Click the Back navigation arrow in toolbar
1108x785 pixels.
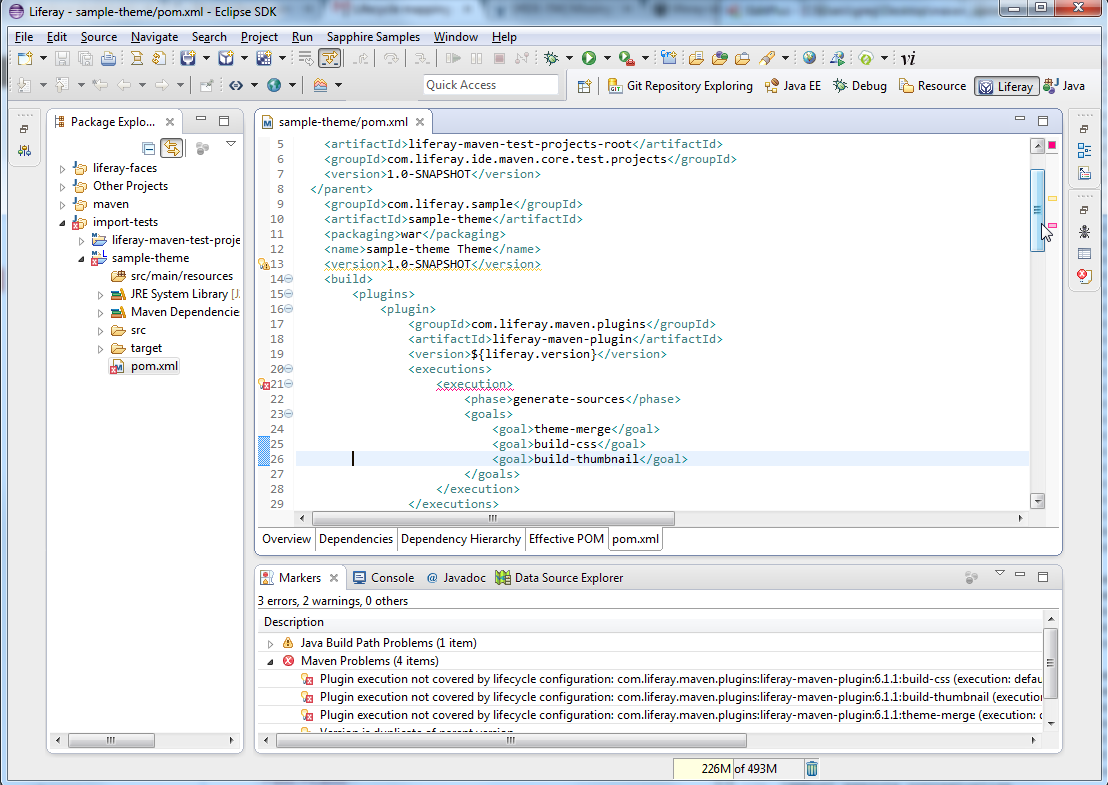[124, 85]
